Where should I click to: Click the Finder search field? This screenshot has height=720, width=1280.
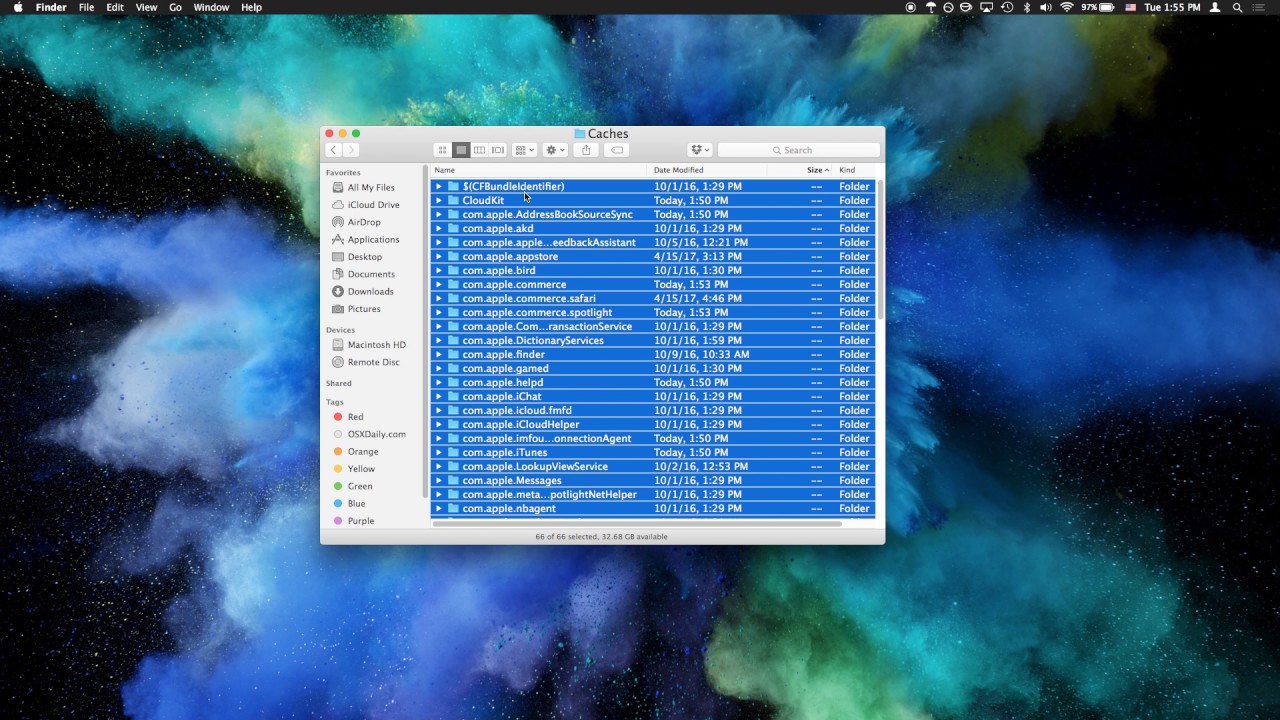pyautogui.click(x=798, y=150)
